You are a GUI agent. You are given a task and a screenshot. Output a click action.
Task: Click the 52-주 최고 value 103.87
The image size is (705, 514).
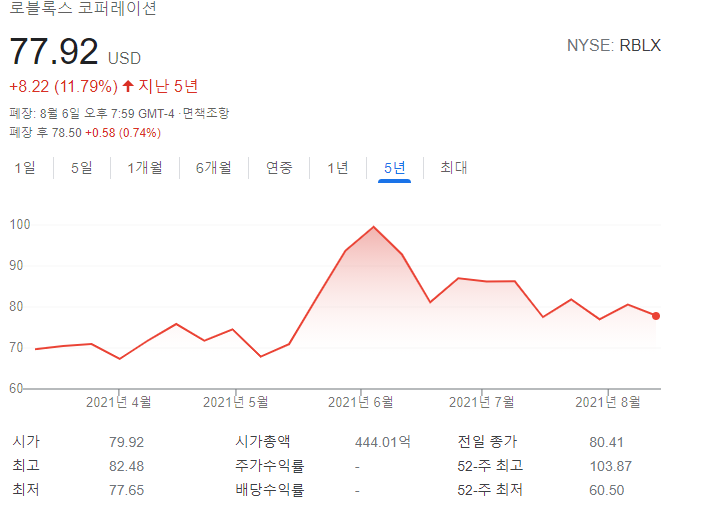coord(611,466)
